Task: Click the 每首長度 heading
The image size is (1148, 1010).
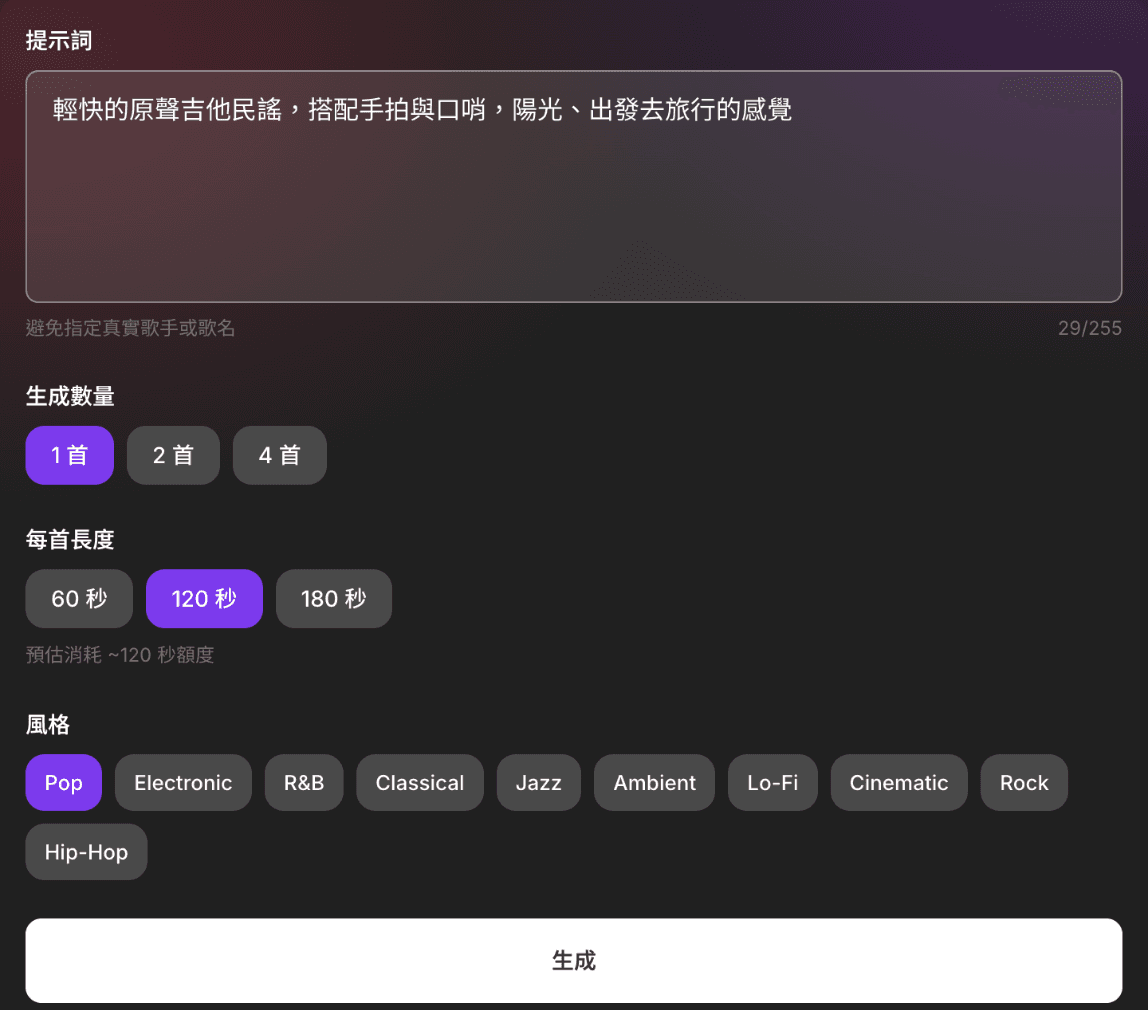Action: point(70,539)
